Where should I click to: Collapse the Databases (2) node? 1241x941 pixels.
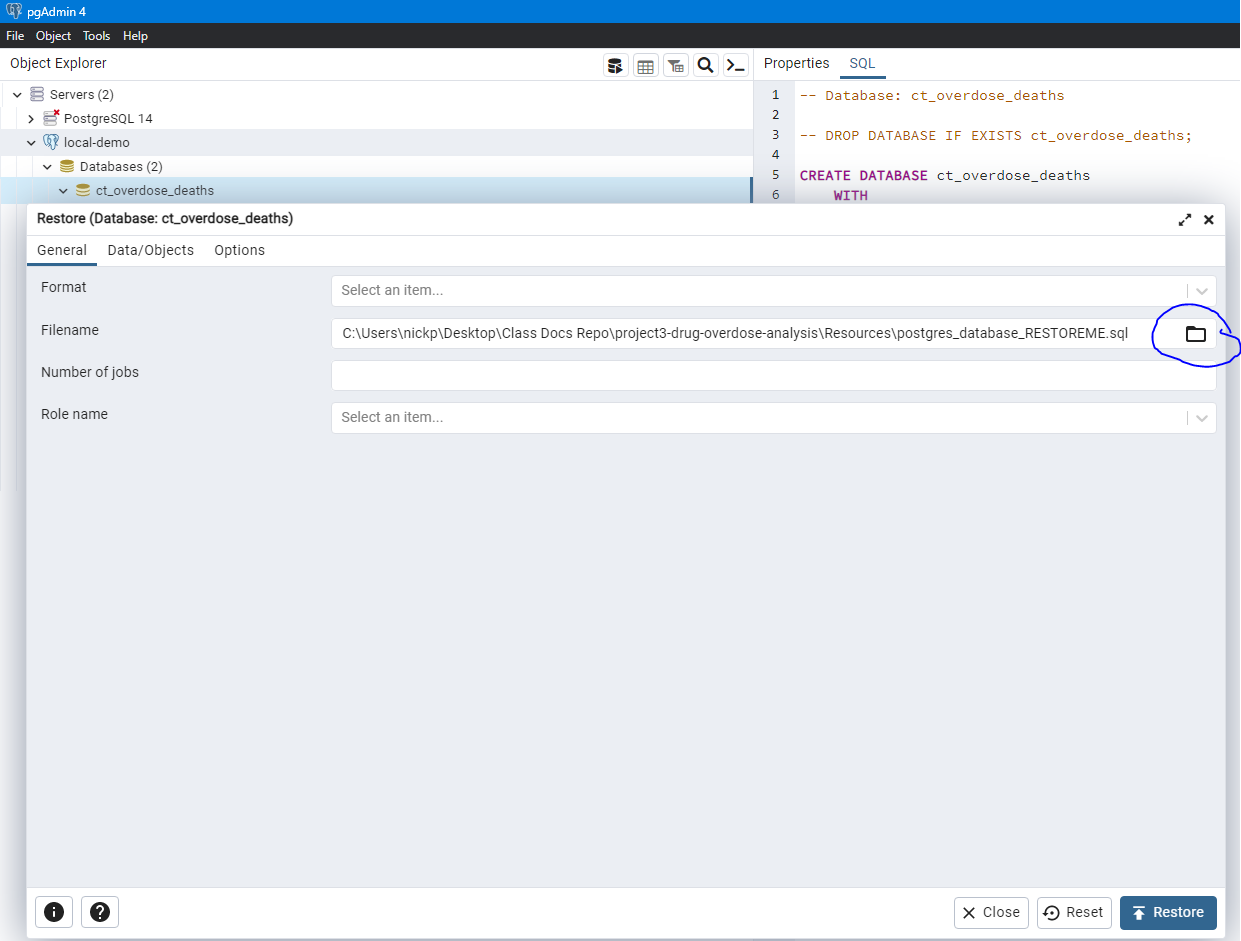point(47,166)
